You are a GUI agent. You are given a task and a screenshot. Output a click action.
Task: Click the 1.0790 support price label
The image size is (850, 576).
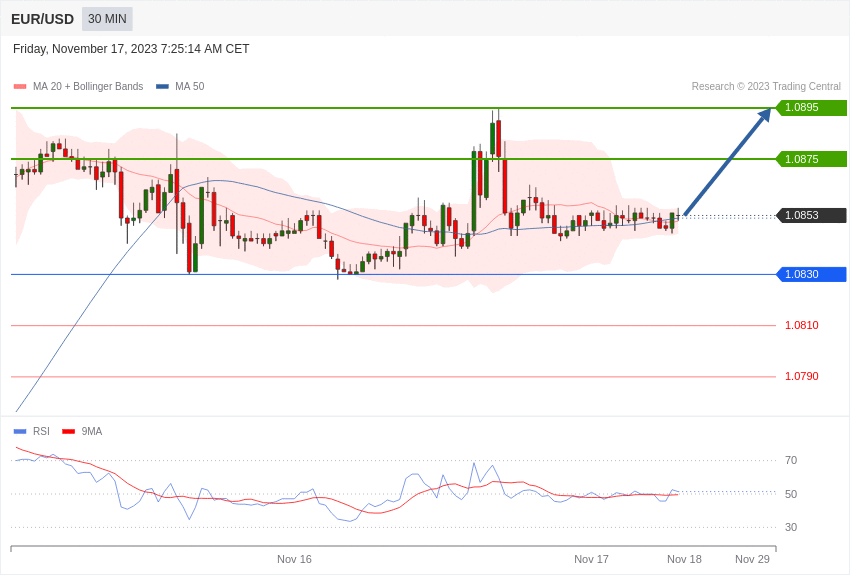click(x=802, y=377)
